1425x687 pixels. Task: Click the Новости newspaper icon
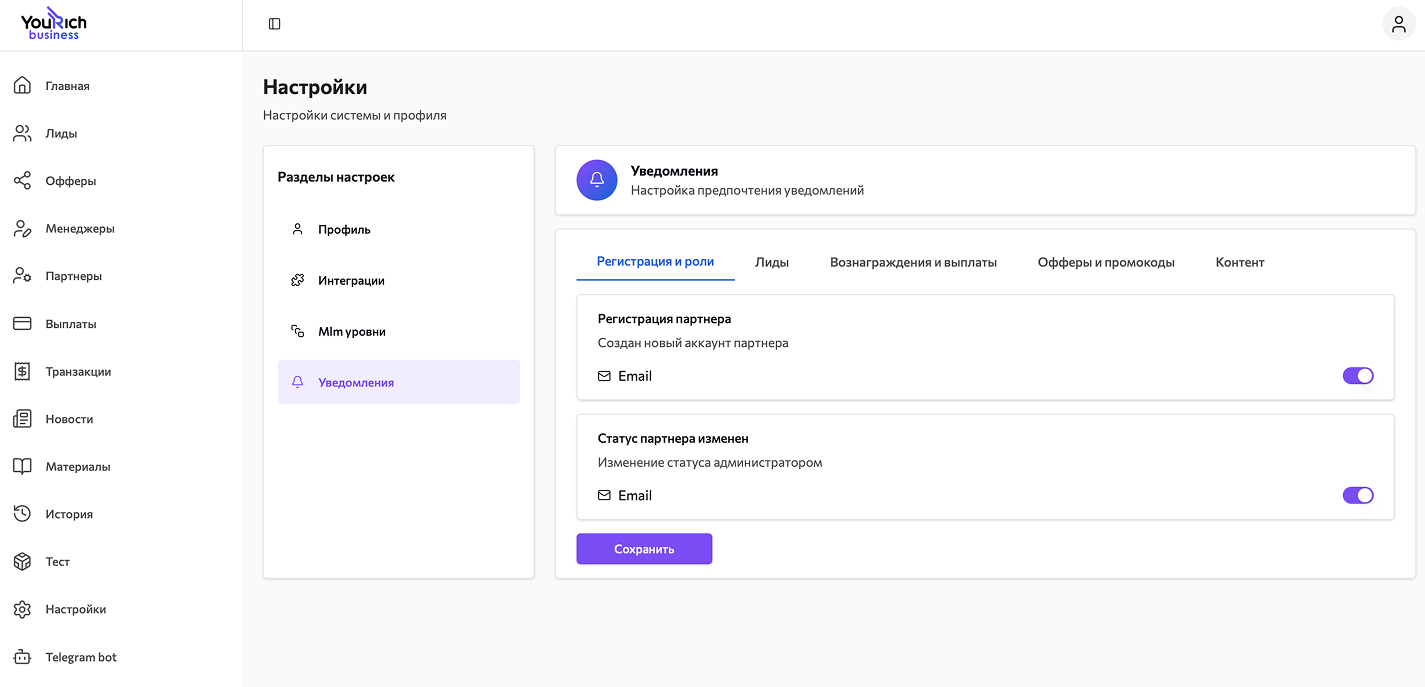(x=22, y=418)
